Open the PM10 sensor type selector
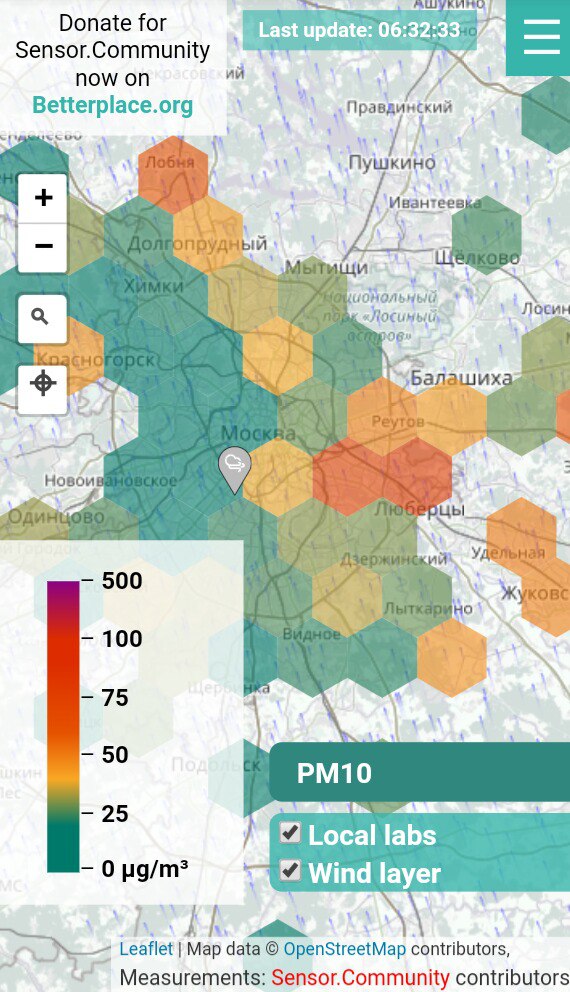The width and height of the screenshot is (570, 992). click(419, 772)
